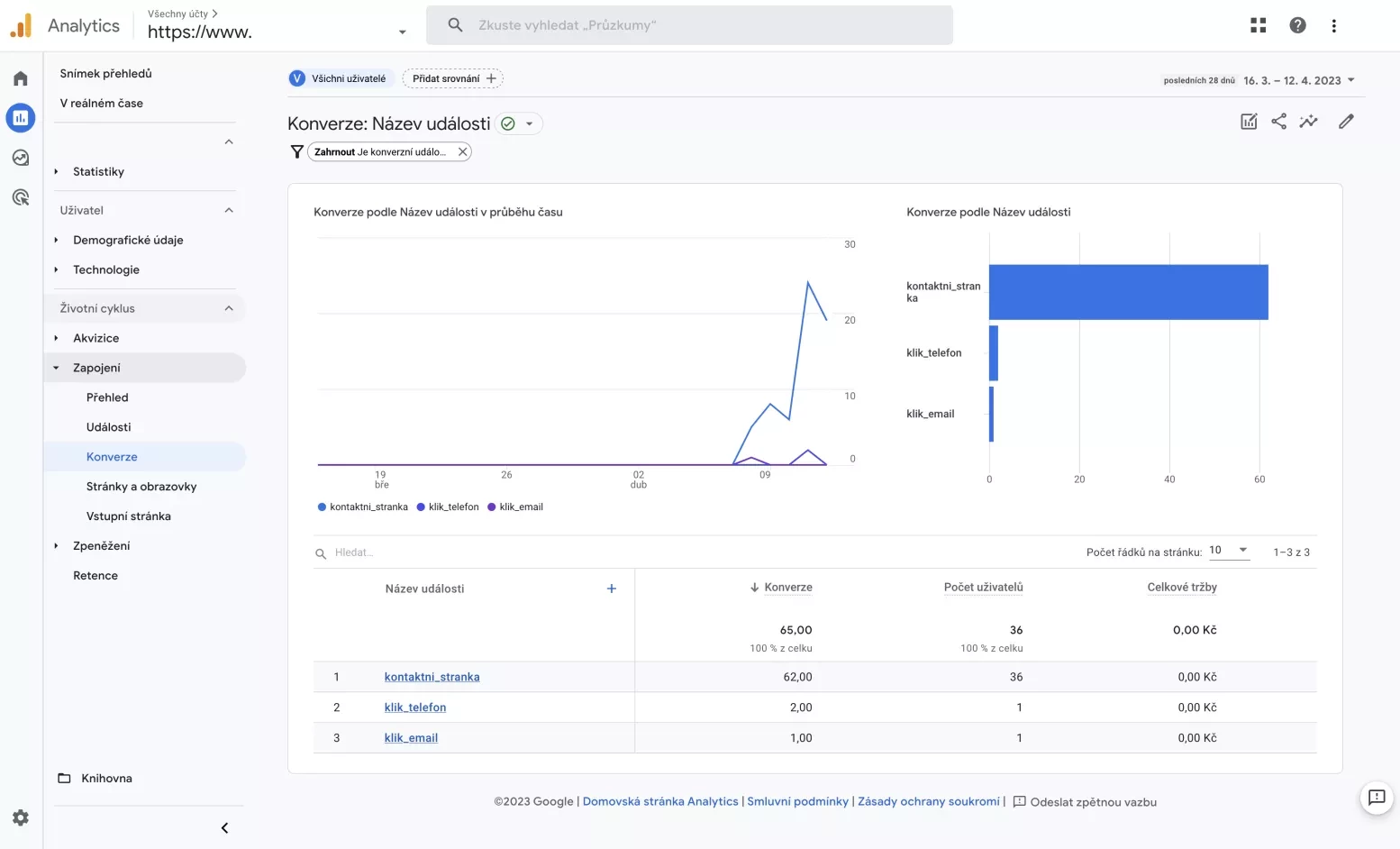
Task: Open Zásady ochrany soukromí link
Action: coord(928,801)
